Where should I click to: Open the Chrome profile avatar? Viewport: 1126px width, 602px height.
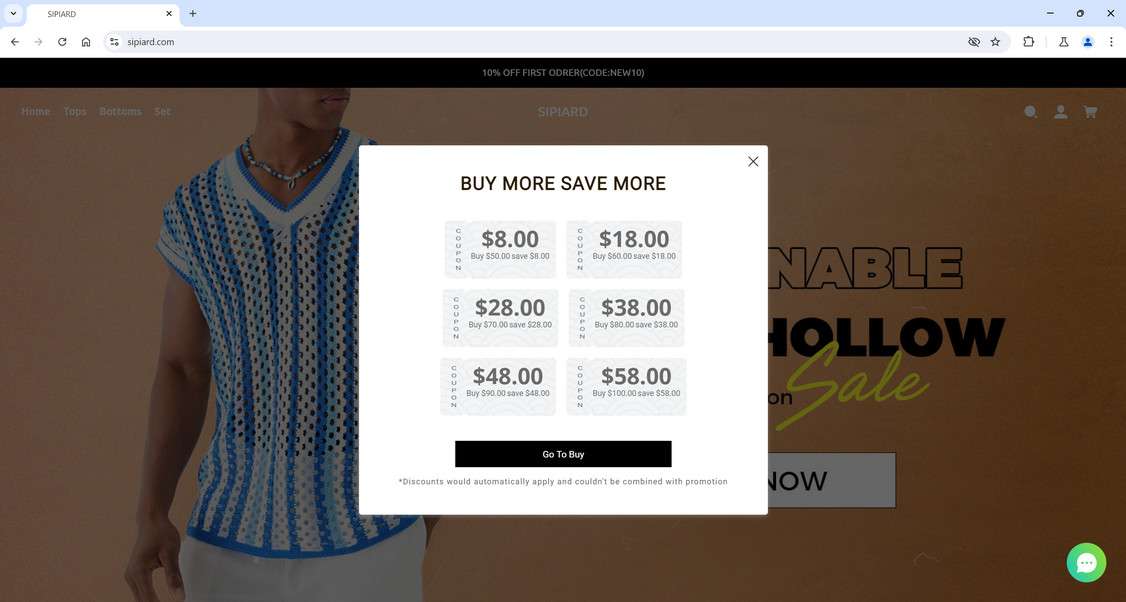1087,42
